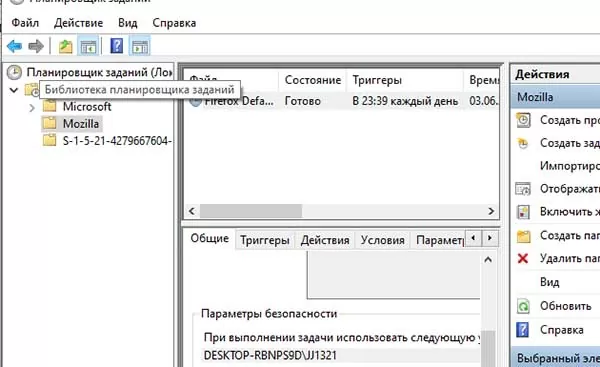Image resolution: width=600 pixels, height=367 pixels.
Task: Click the Справка question mark icon in Actions
Action: tap(523, 329)
